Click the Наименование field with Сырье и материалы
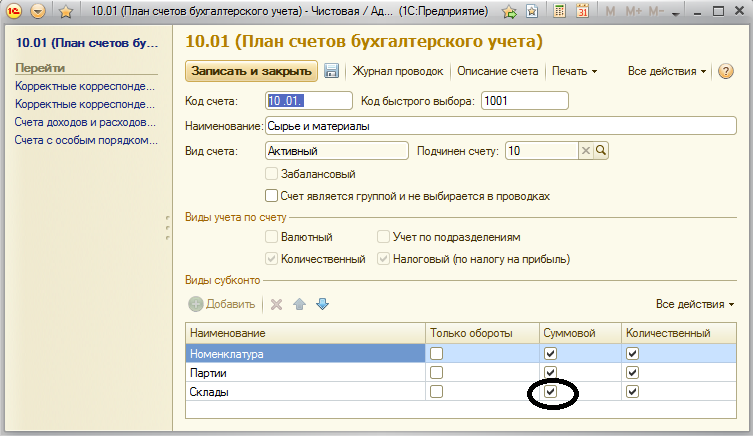The width and height of the screenshot is (753, 436). click(500, 126)
